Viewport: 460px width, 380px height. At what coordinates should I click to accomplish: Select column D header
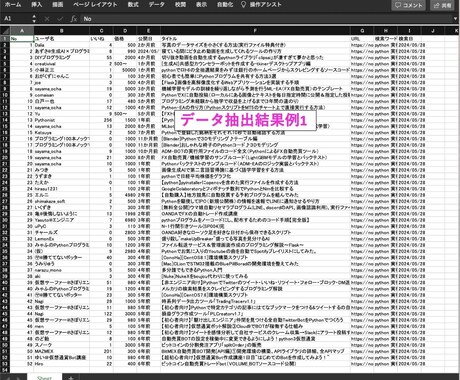coord(125,31)
